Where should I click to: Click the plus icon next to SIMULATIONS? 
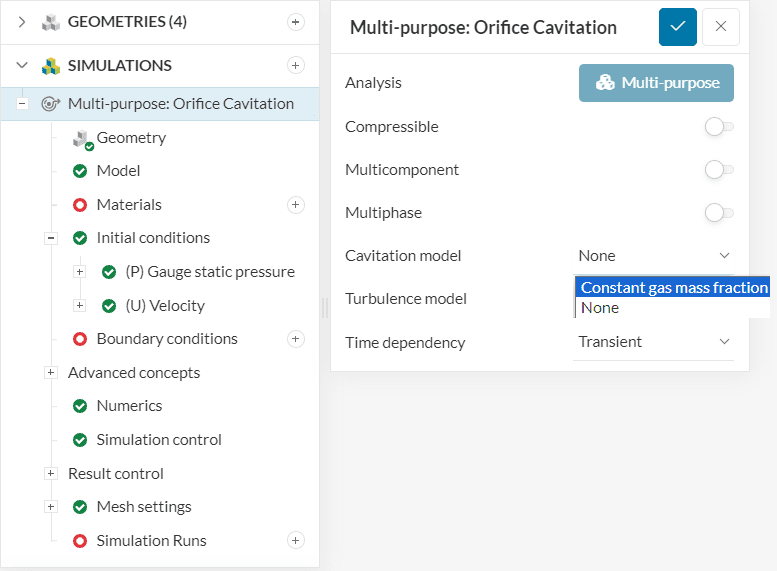click(x=295, y=66)
